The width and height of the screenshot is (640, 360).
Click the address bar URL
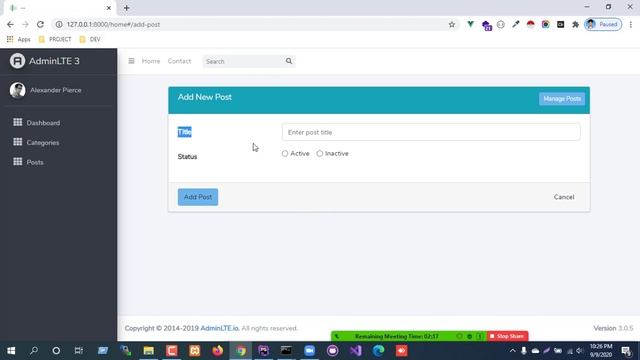coord(113,24)
